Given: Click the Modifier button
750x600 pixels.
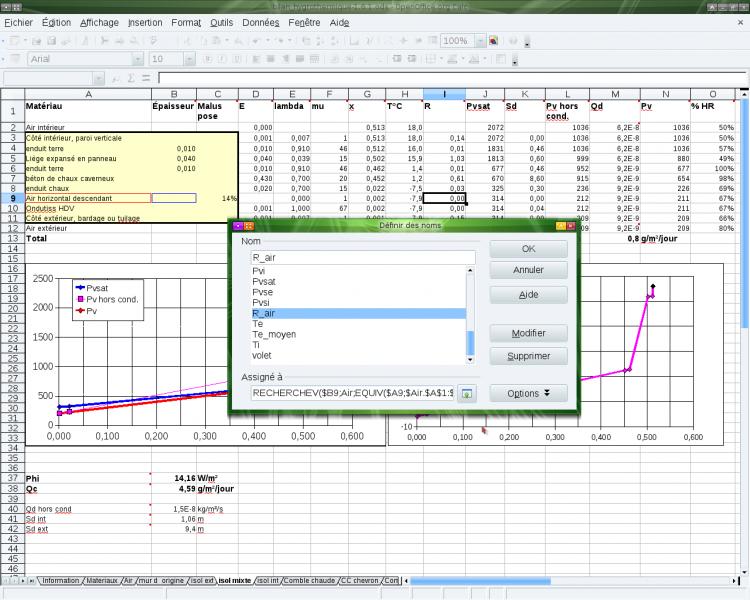Looking at the screenshot, I should (x=529, y=333).
